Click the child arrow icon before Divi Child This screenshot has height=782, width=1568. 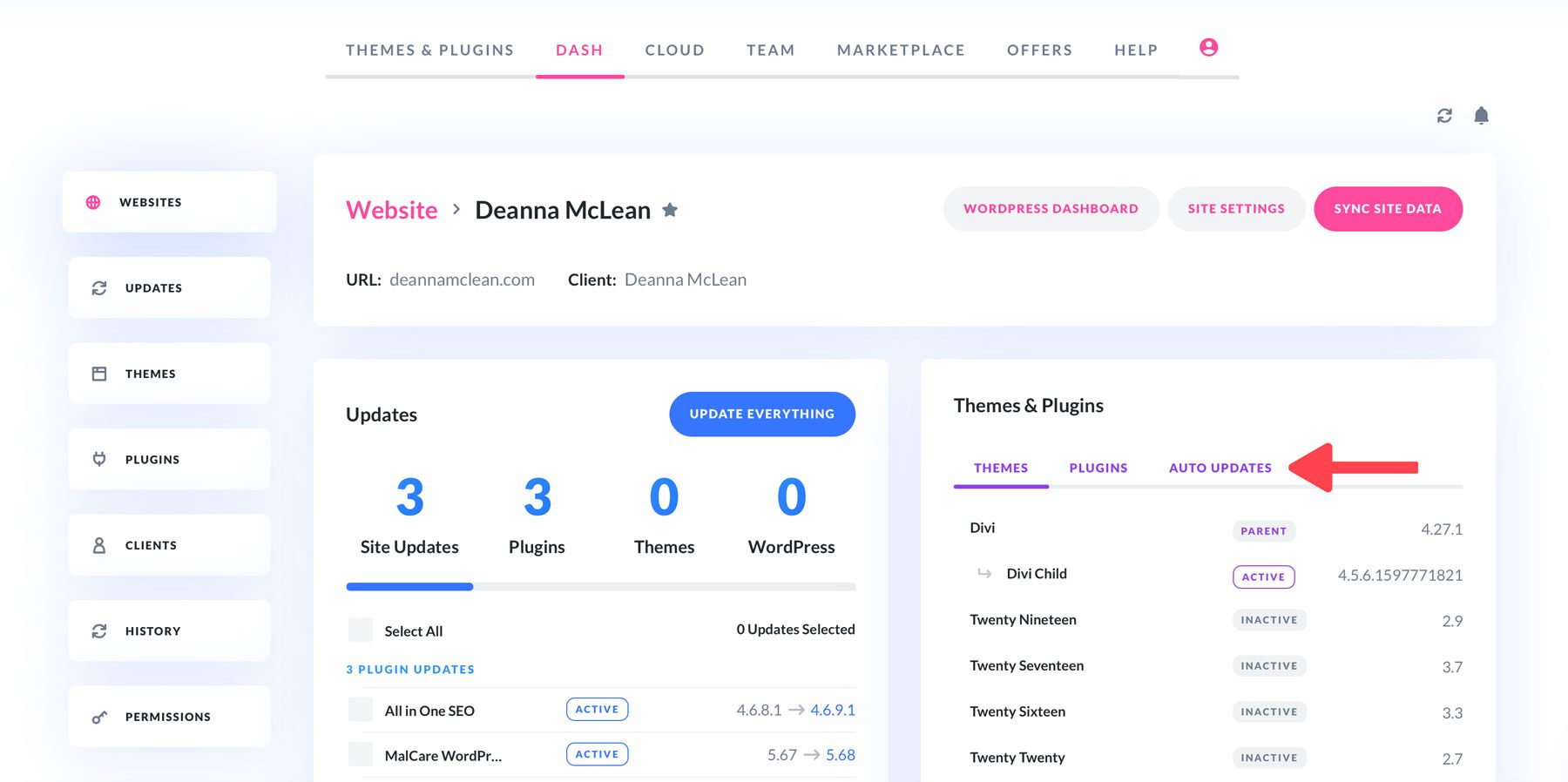[984, 573]
